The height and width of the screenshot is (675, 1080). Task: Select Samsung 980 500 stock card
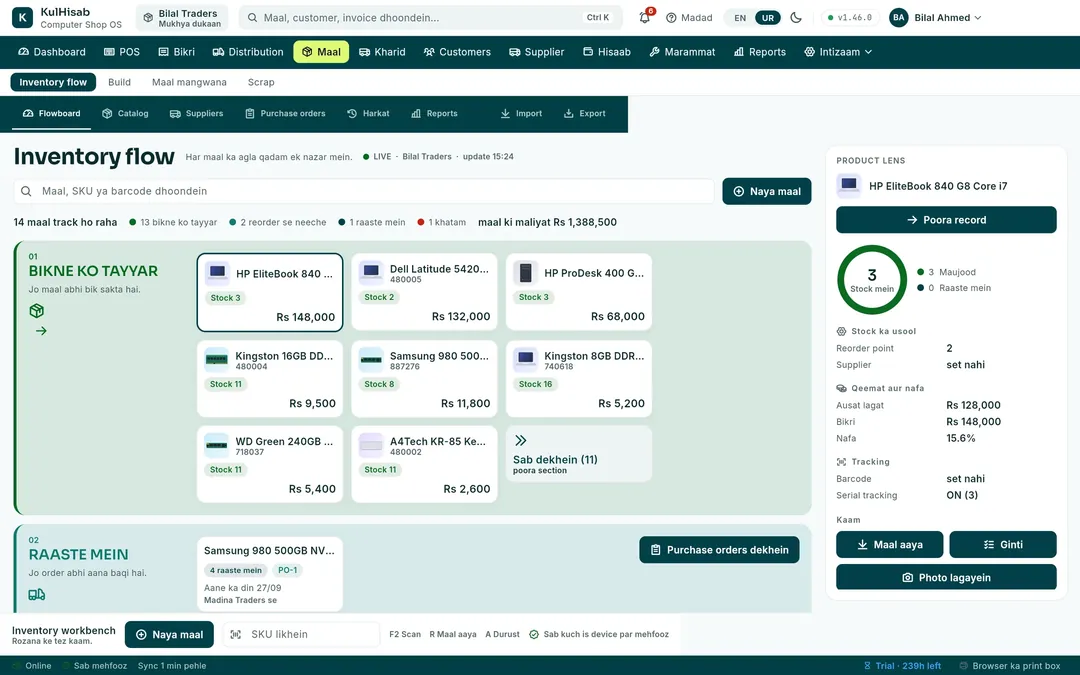[424, 379]
